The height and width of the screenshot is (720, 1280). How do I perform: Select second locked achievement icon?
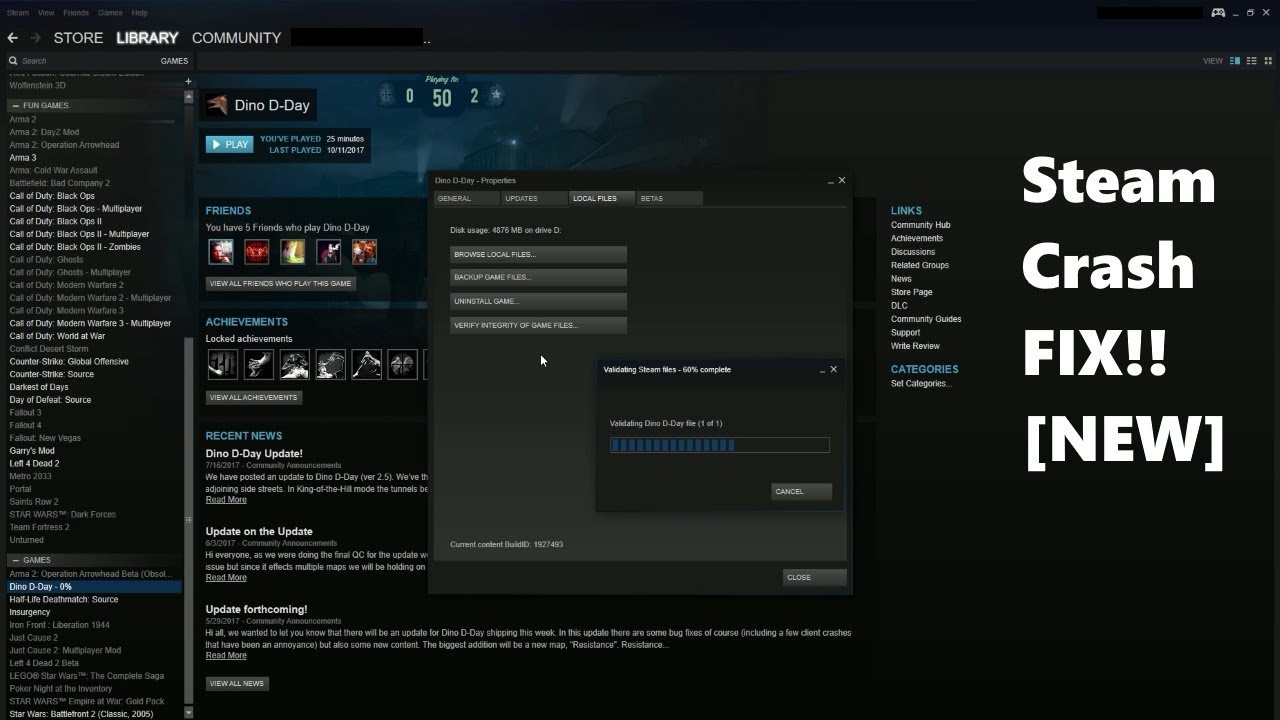click(258, 364)
